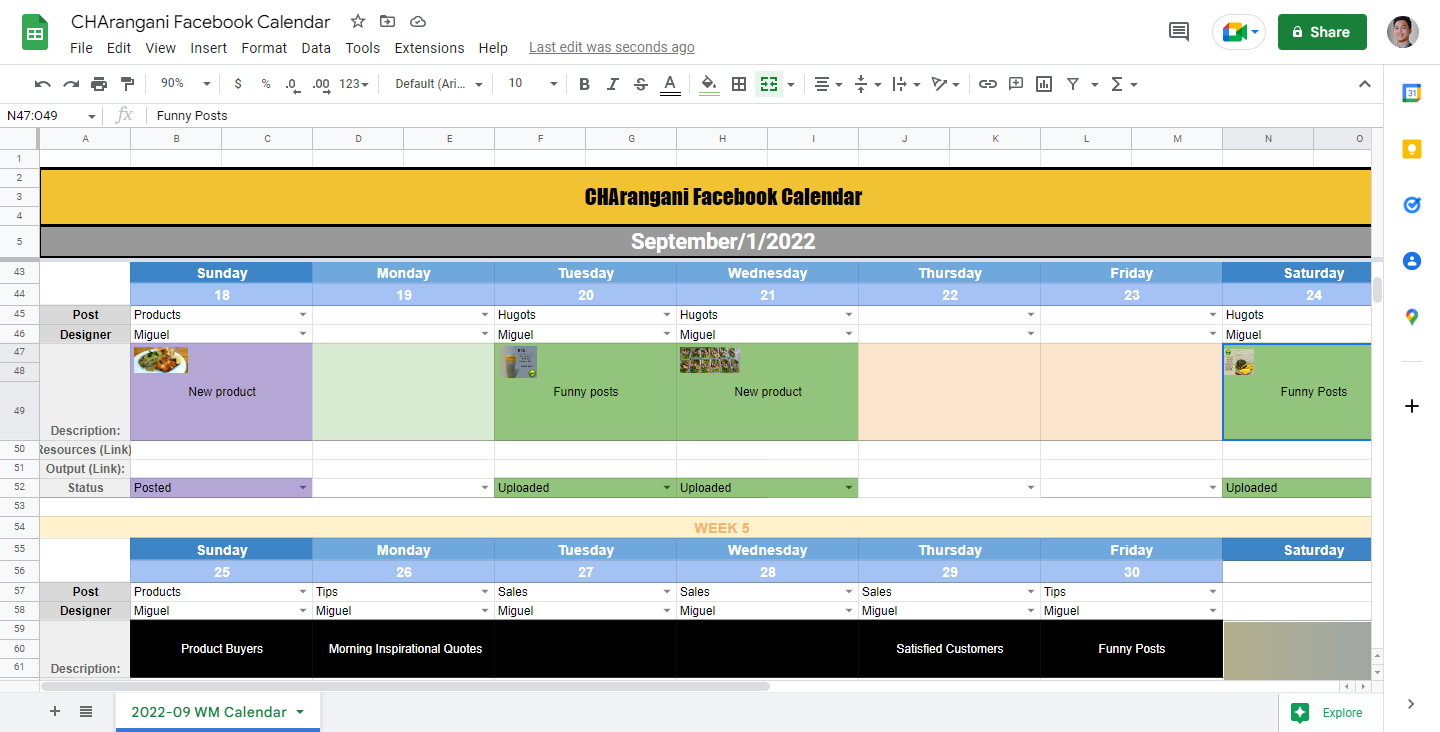Open more number formats (123)
Screen dimensions: 1440x732
coord(354,84)
